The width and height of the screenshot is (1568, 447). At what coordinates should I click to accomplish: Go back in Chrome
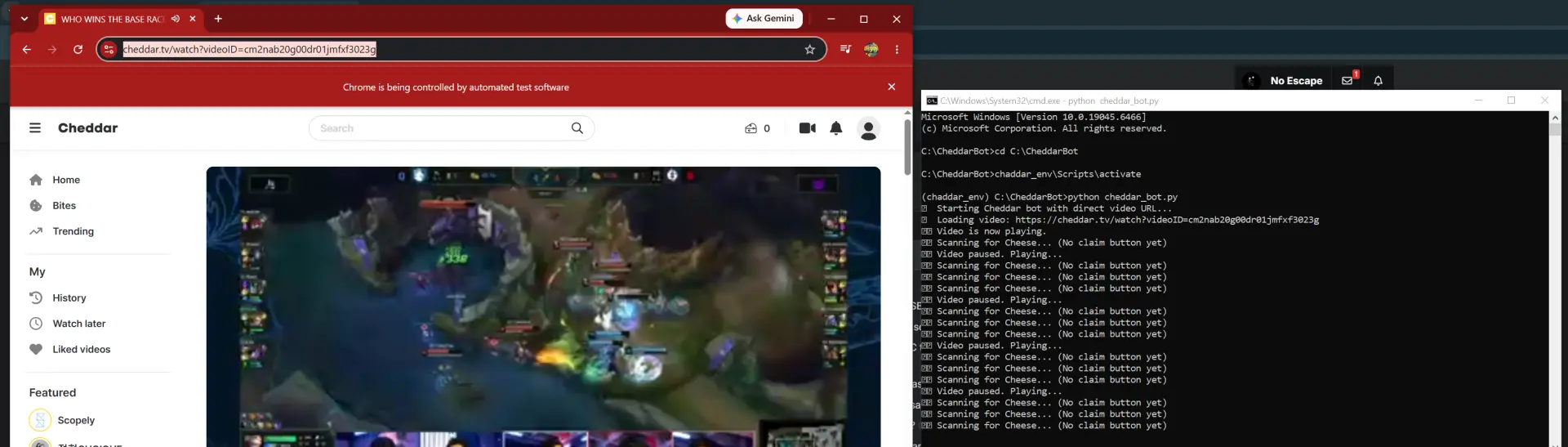[x=27, y=50]
